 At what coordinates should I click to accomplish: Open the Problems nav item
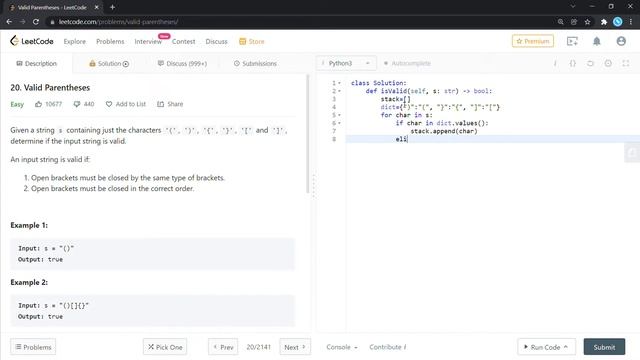(x=110, y=41)
